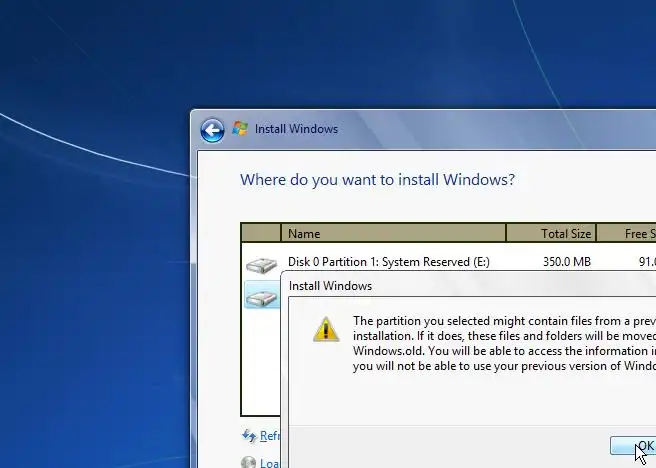This screenshot has width=656, height=468.
Task: Click the Refresh arrows icon
Action: [x=249, y=436]
